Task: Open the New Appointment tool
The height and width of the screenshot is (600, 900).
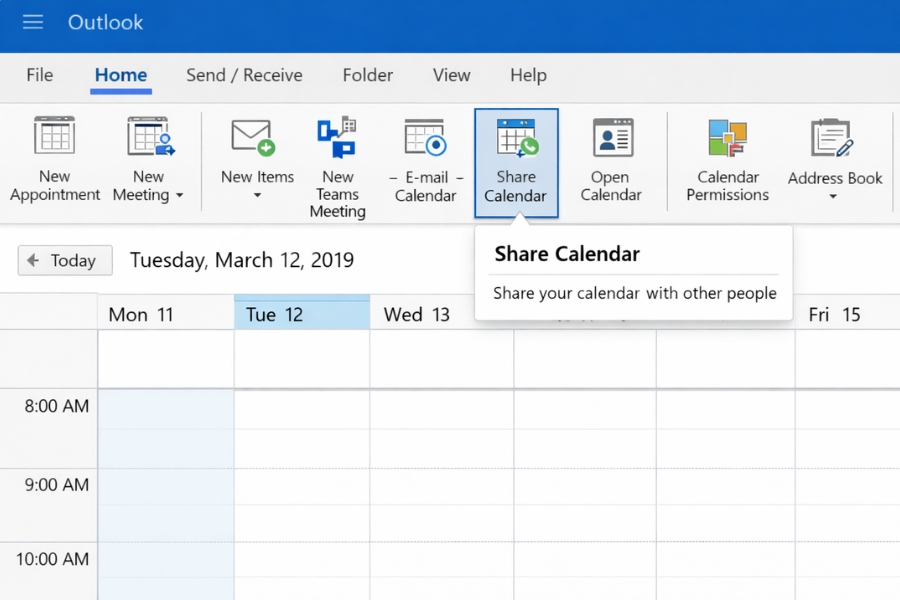Action: pyautogui.click(x=54, y=160)
